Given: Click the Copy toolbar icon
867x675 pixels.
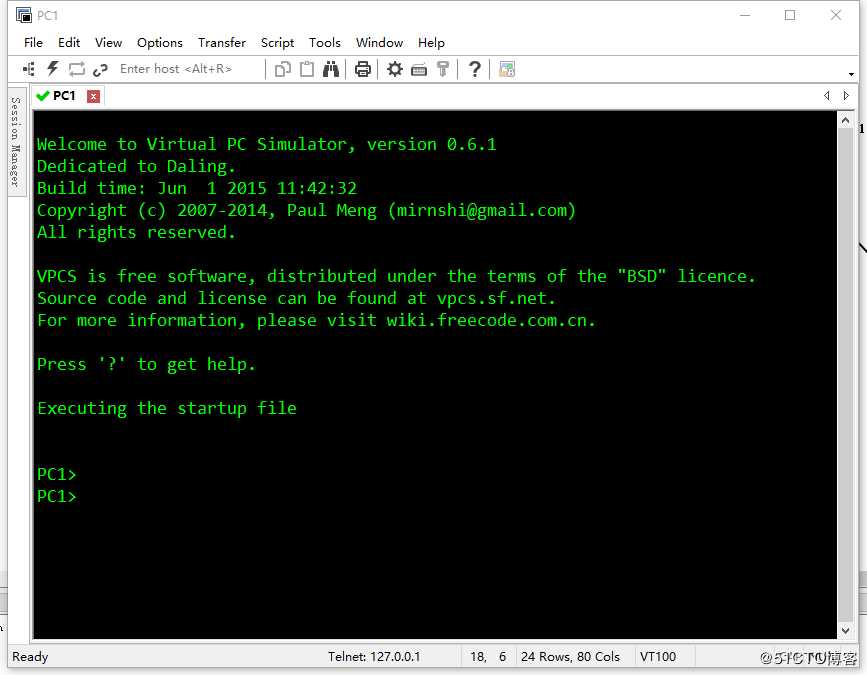Looking at the screenshot, I should (283, 69).
